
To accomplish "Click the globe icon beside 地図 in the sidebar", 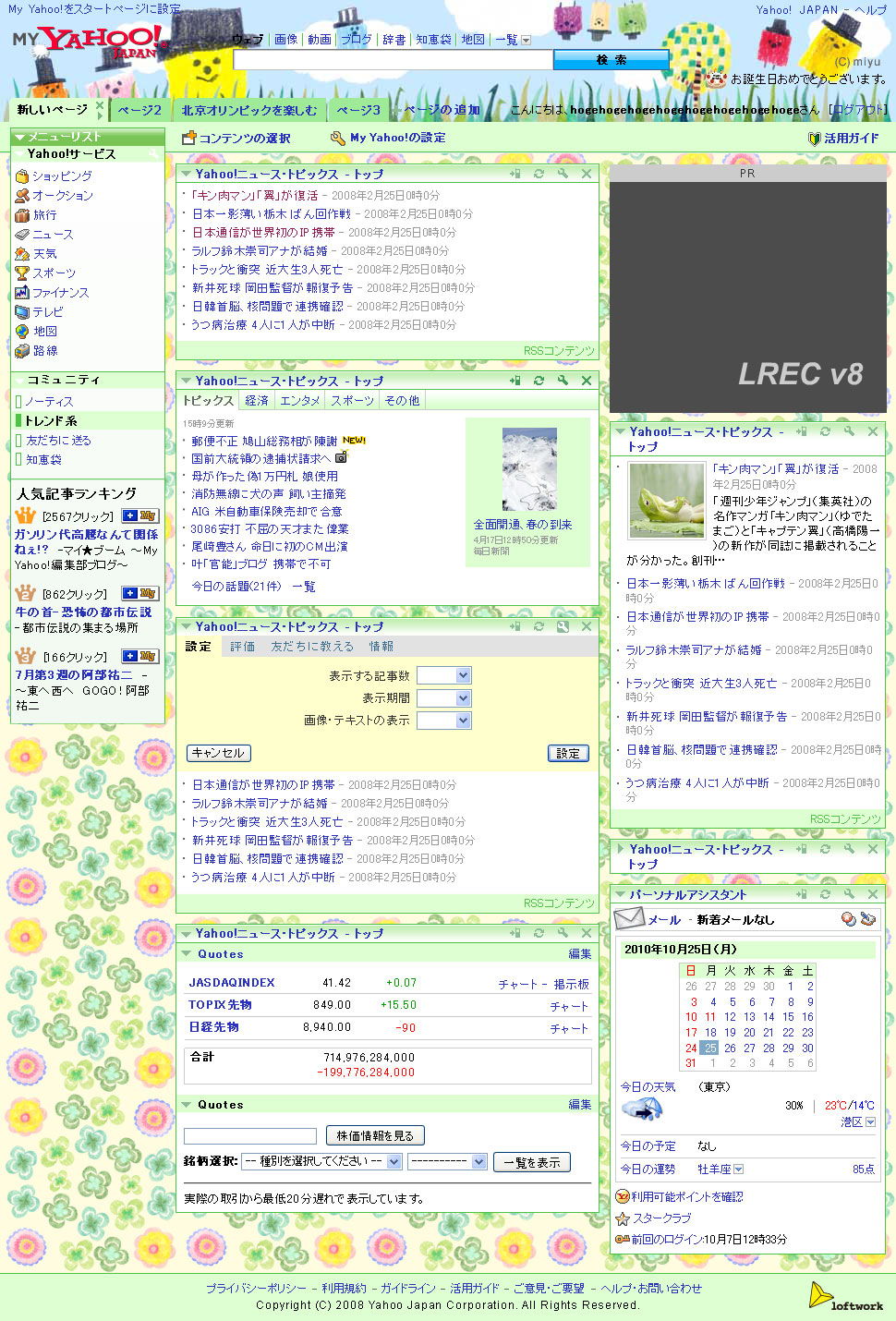I will [x=22, y=331].
